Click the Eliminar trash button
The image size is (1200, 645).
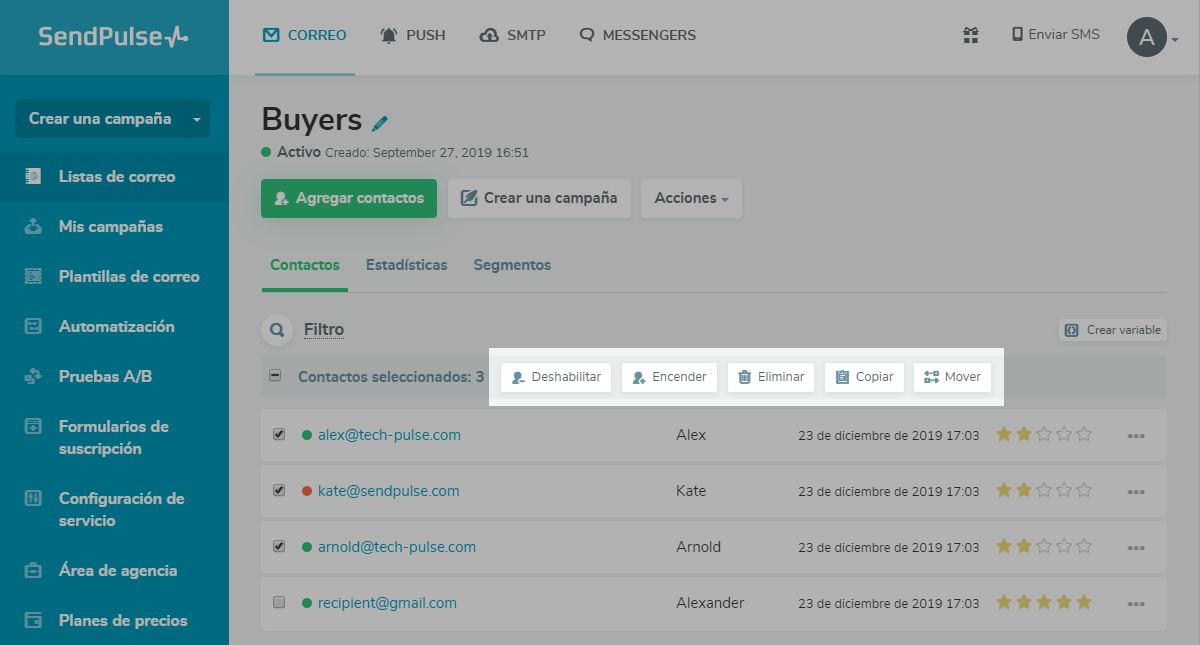pos(770,377)
